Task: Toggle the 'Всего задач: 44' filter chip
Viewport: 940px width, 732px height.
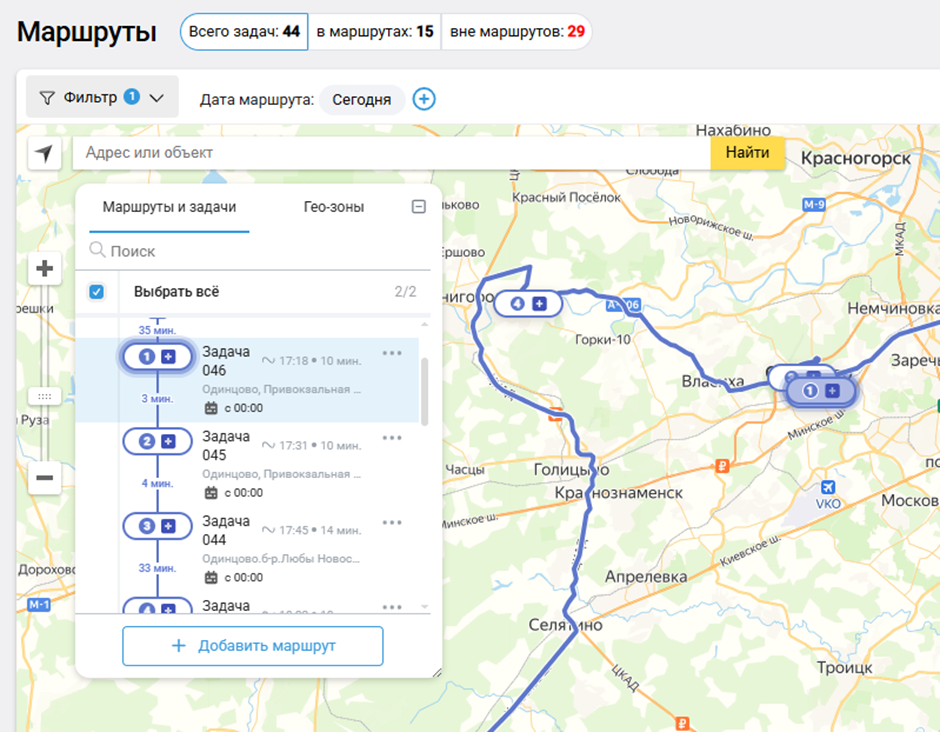Action: 244,32
